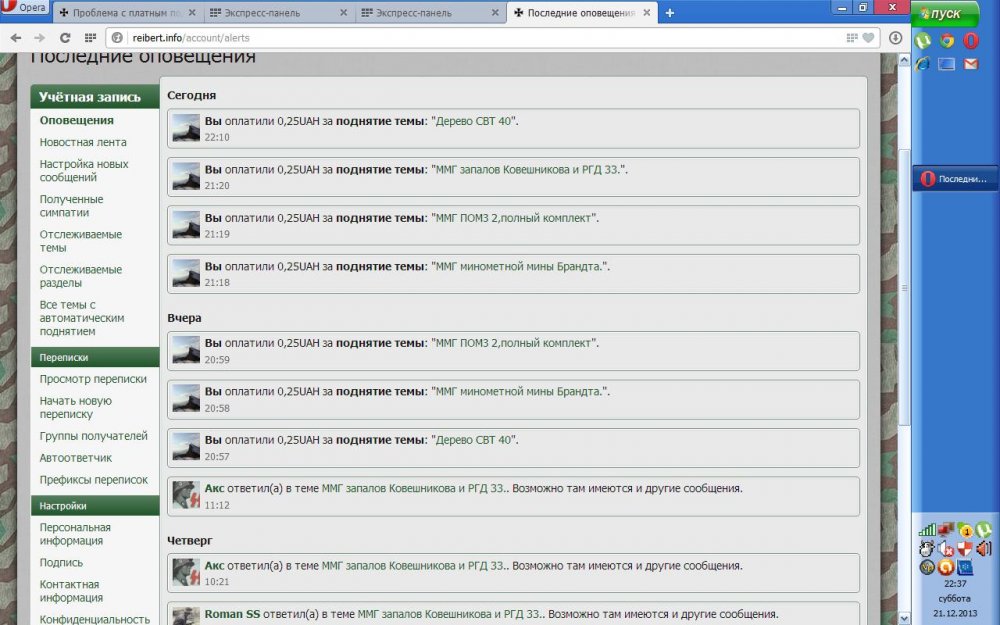Open 'ММГ запалов Ковешникова' topic from 21:20 alert

[x=527, y=170]
